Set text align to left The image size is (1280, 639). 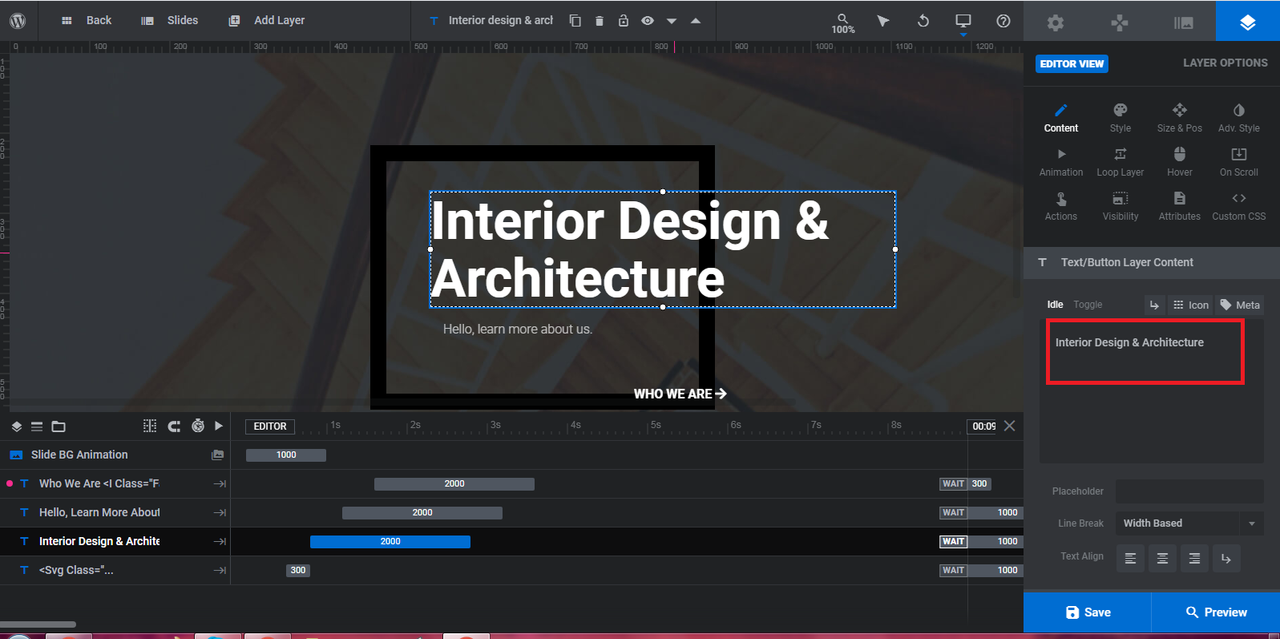click(x=1130, y=558)
